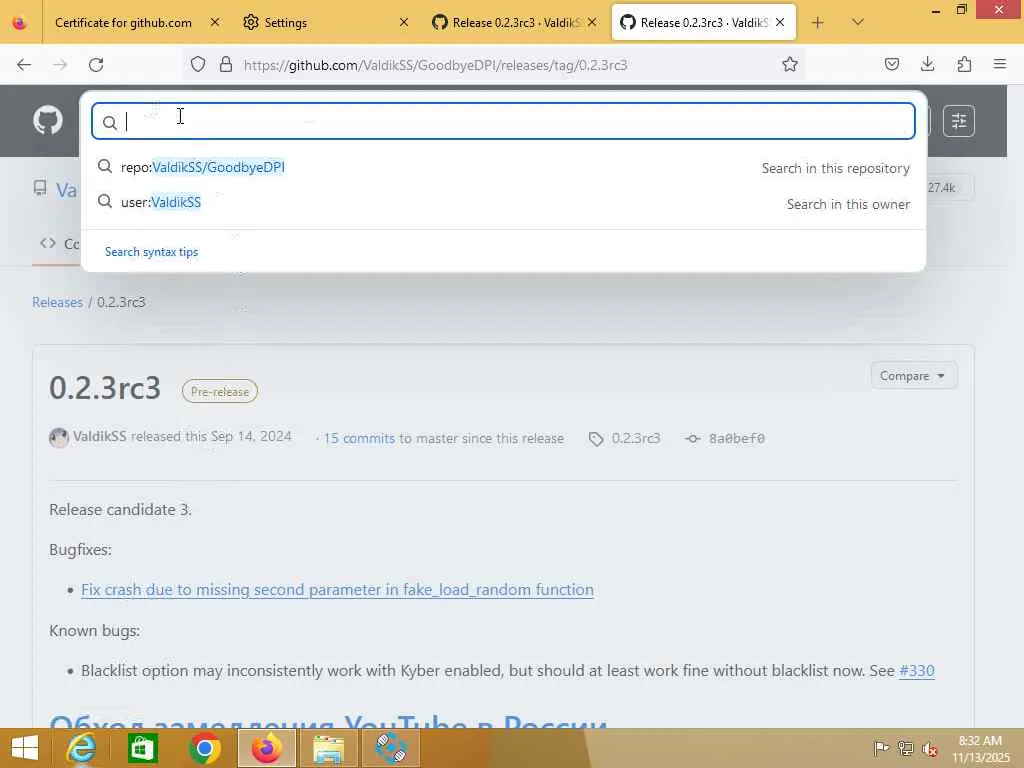The height and width of the screenshot is (768, 1024).
Task: Click the GitHub logo icon
Action: click(48, 120)
